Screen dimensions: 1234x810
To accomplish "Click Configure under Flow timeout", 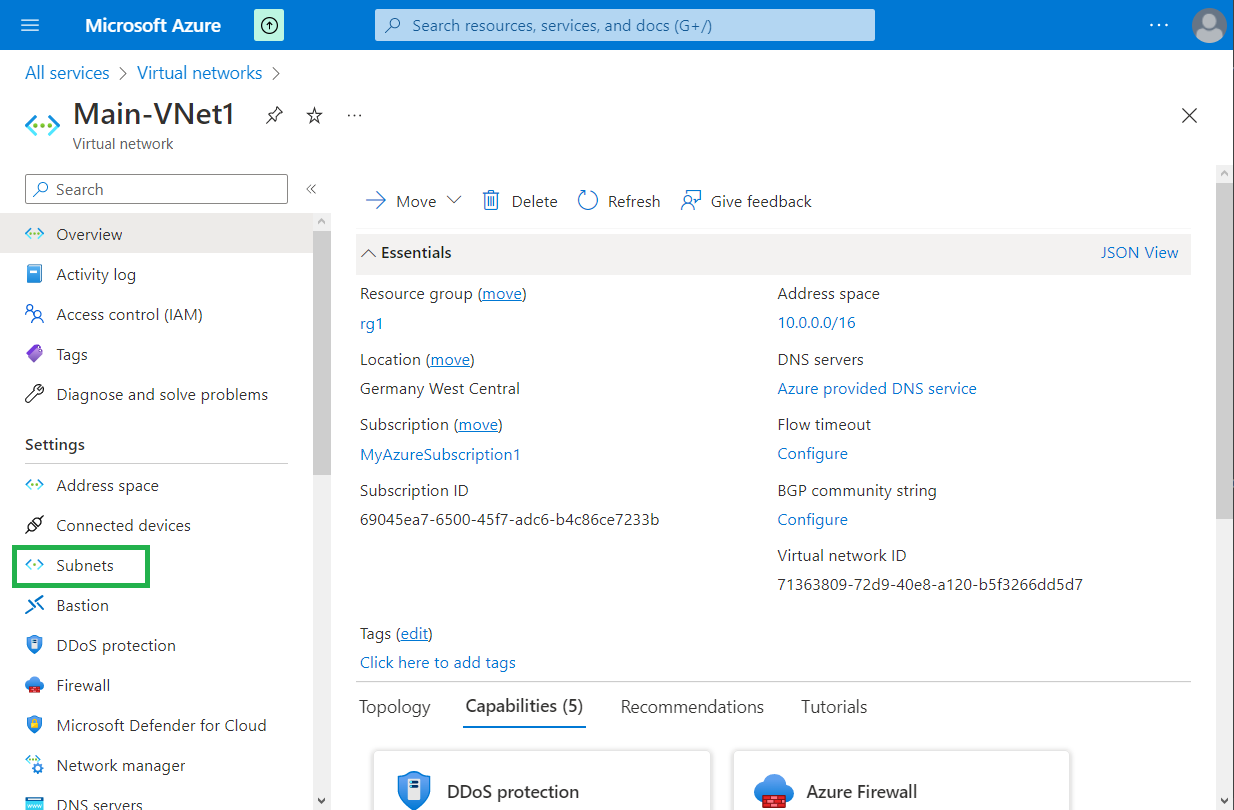I will pos(813,454).
